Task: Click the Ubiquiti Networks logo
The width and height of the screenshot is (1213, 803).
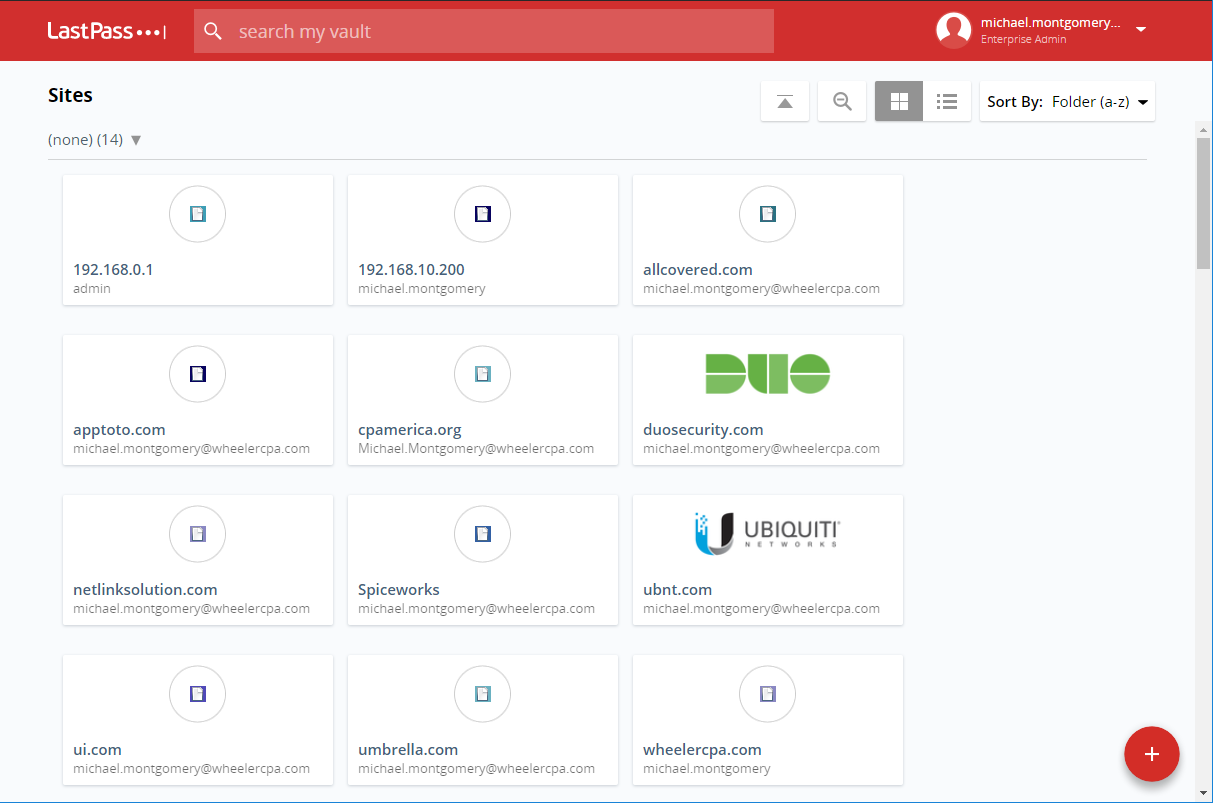Action: [768, 532]
